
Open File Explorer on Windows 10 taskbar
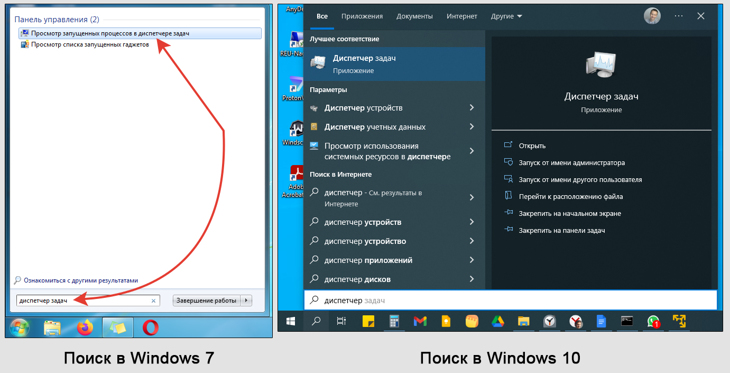pyautogui.click(x=524, y=321)
